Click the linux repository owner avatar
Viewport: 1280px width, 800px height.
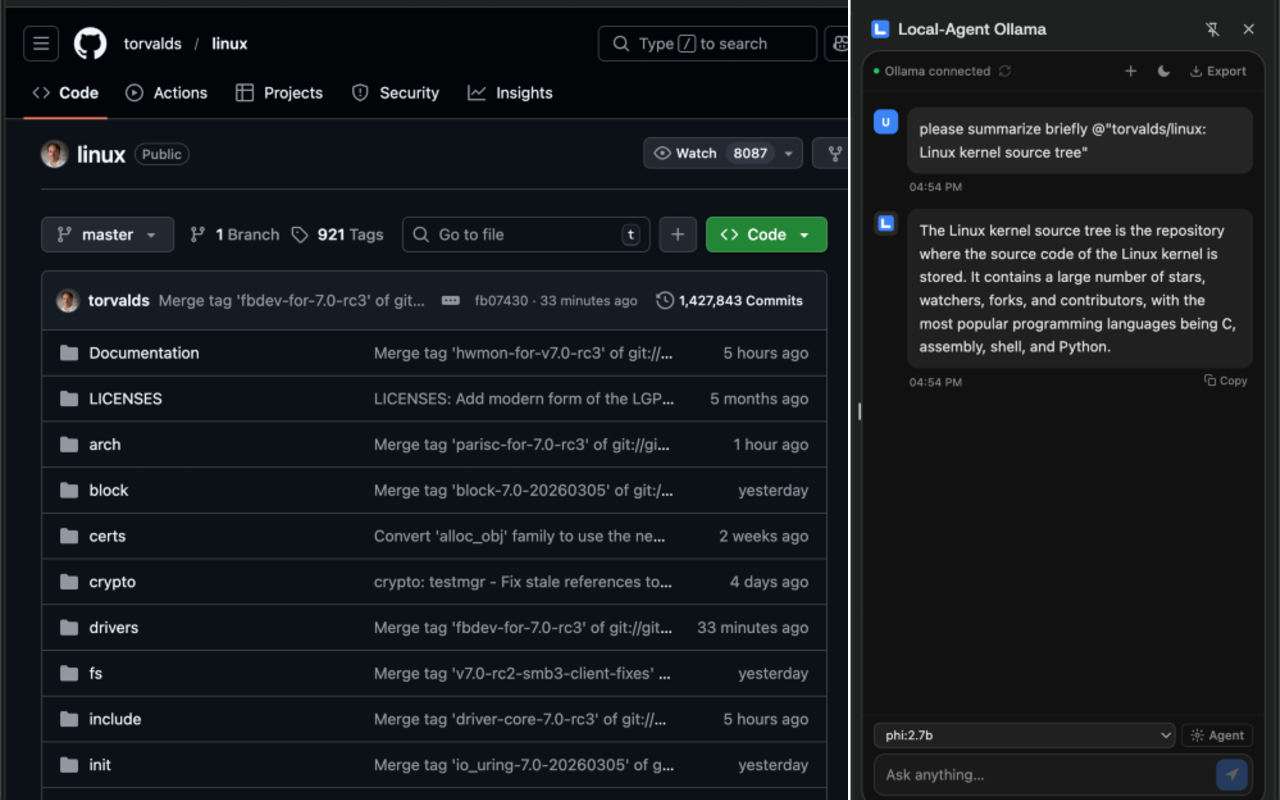(54, 154)
